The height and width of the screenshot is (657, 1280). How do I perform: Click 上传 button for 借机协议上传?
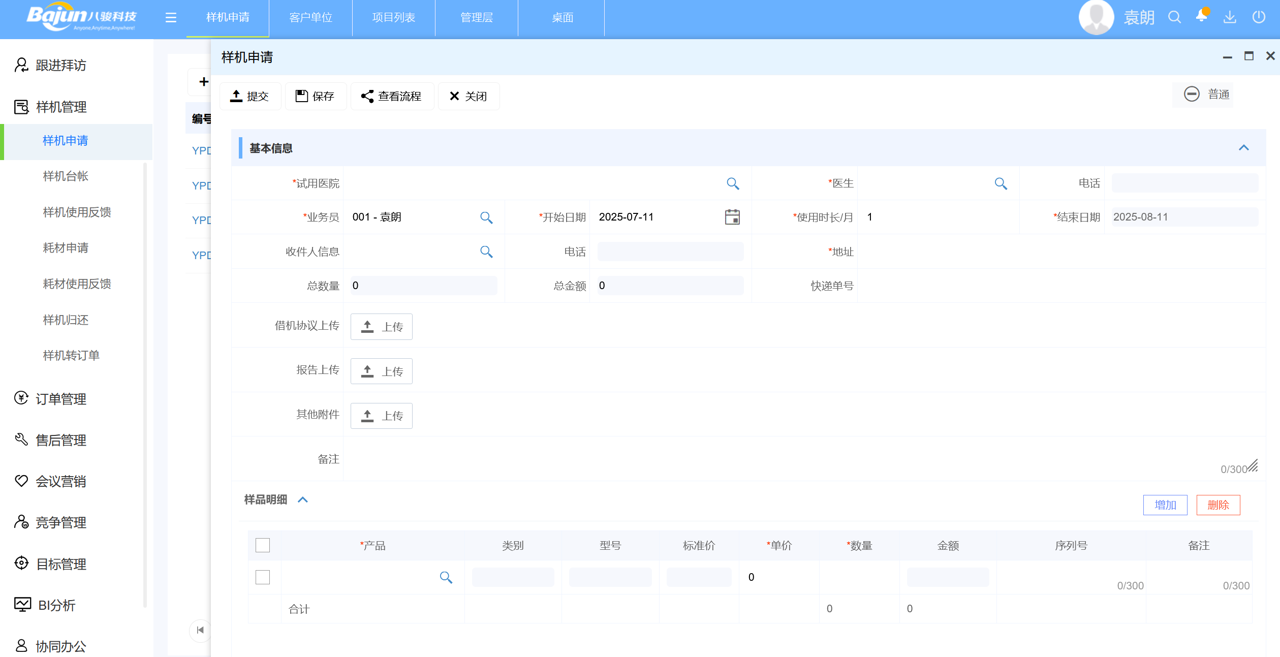[381, 327]
